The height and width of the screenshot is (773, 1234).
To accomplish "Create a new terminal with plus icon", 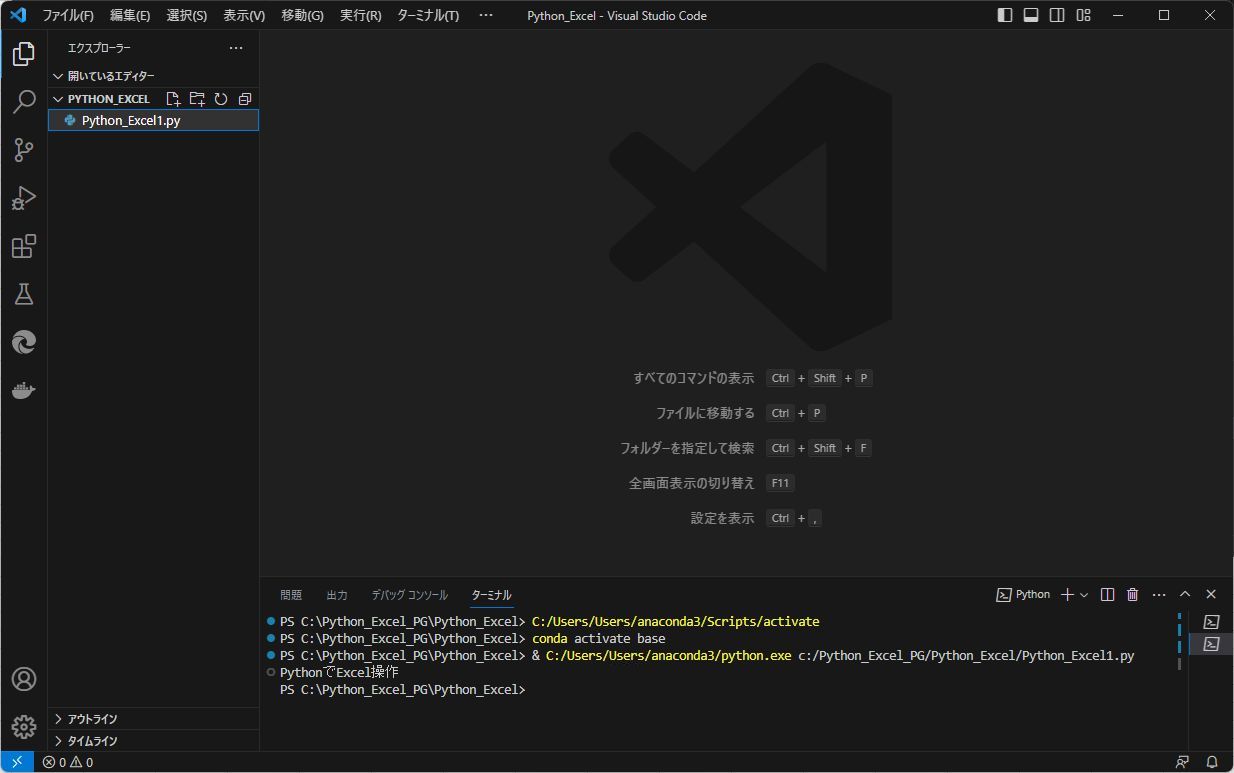I will point(1067,594).
